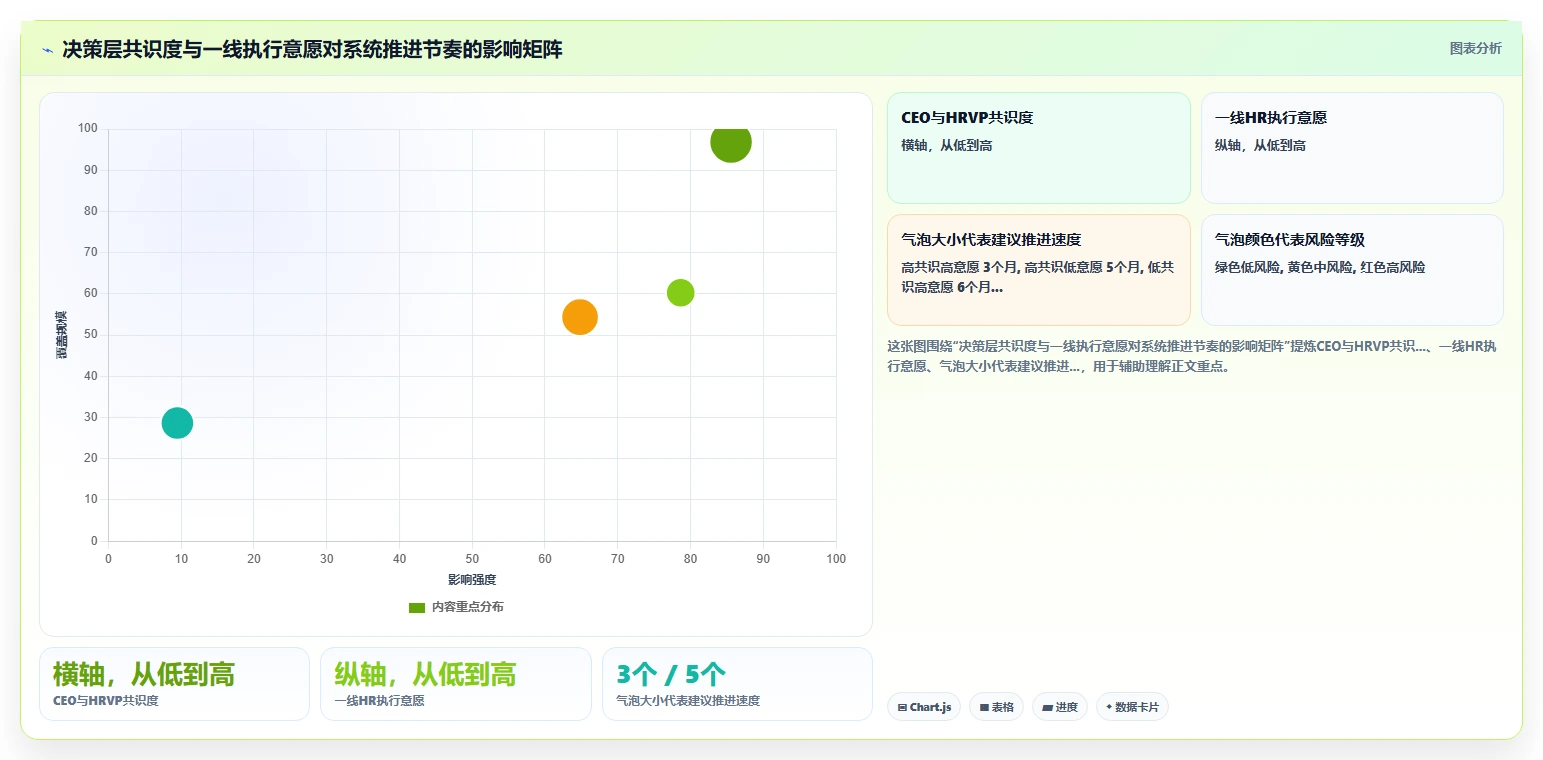Click the 影响强度 x-axis title

point(472,579)
